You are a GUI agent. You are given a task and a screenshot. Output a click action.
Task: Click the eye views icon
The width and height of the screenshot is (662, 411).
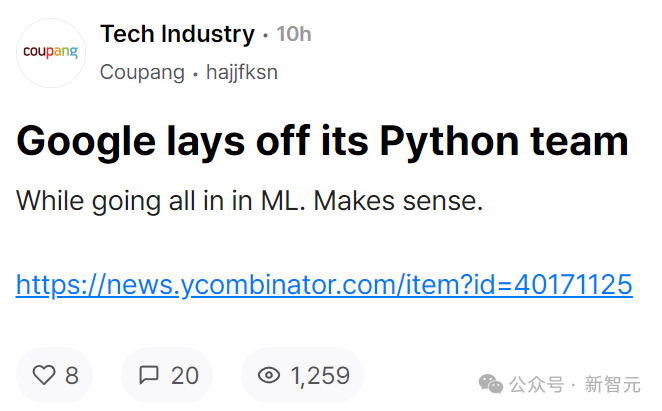(269, 376)
